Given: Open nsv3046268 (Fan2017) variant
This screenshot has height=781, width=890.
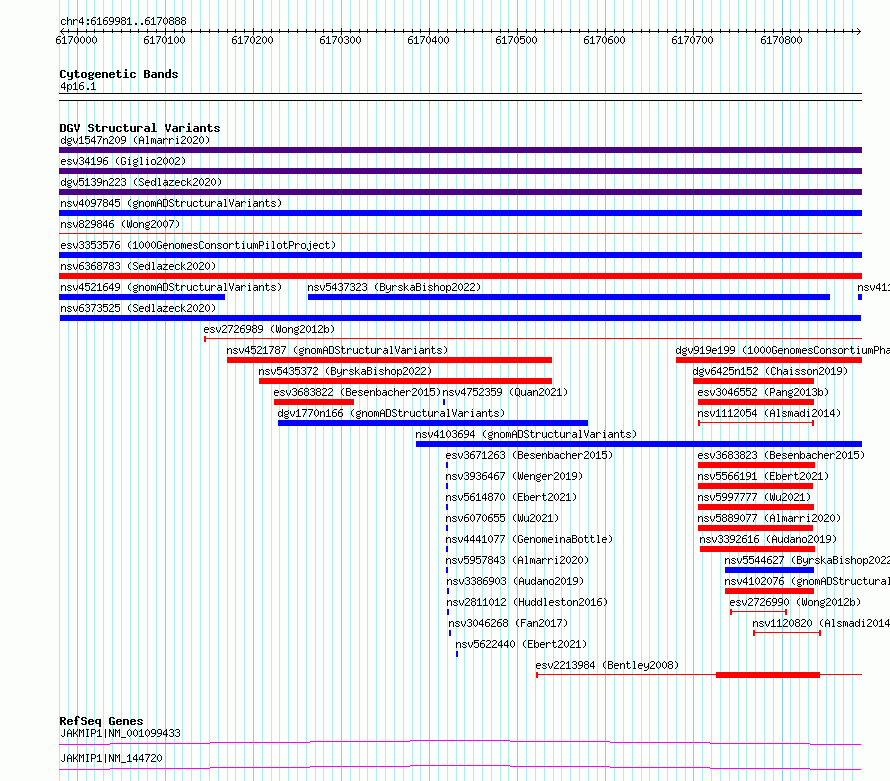Looking at the screenshot, I should click(508, 623).
